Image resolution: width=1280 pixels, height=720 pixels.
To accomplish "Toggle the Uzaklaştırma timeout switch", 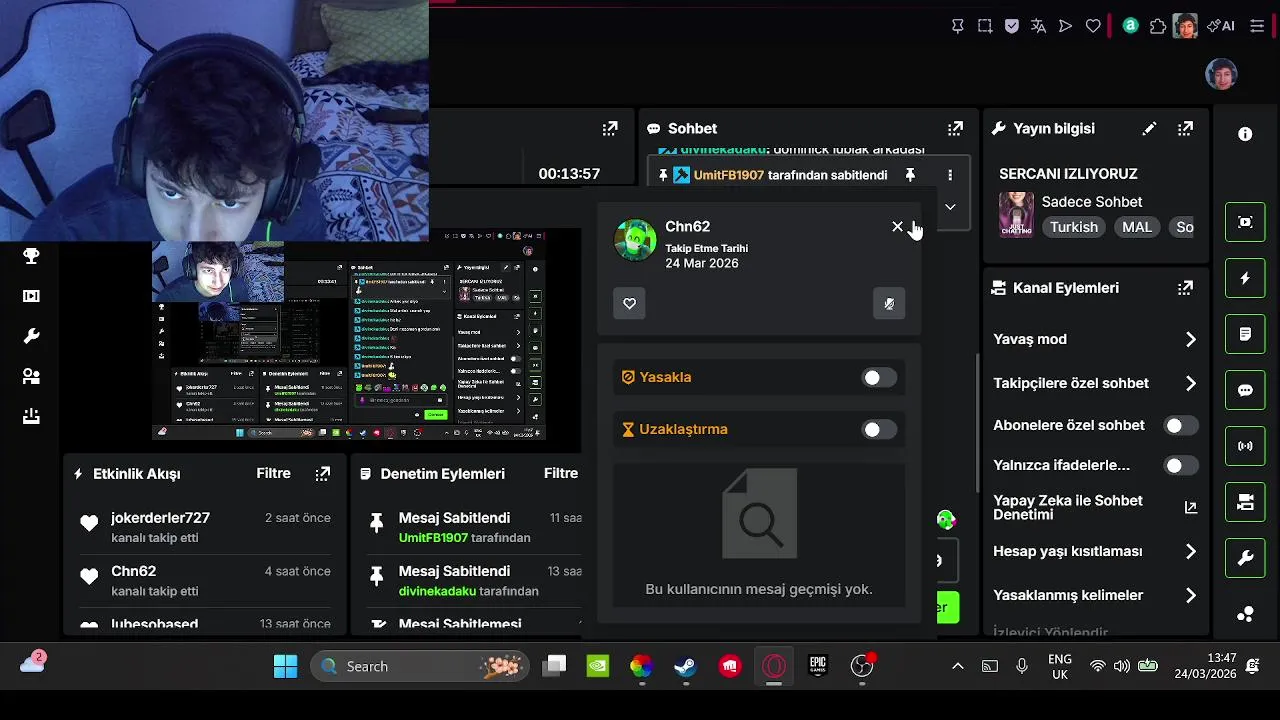I will (879, 429).
